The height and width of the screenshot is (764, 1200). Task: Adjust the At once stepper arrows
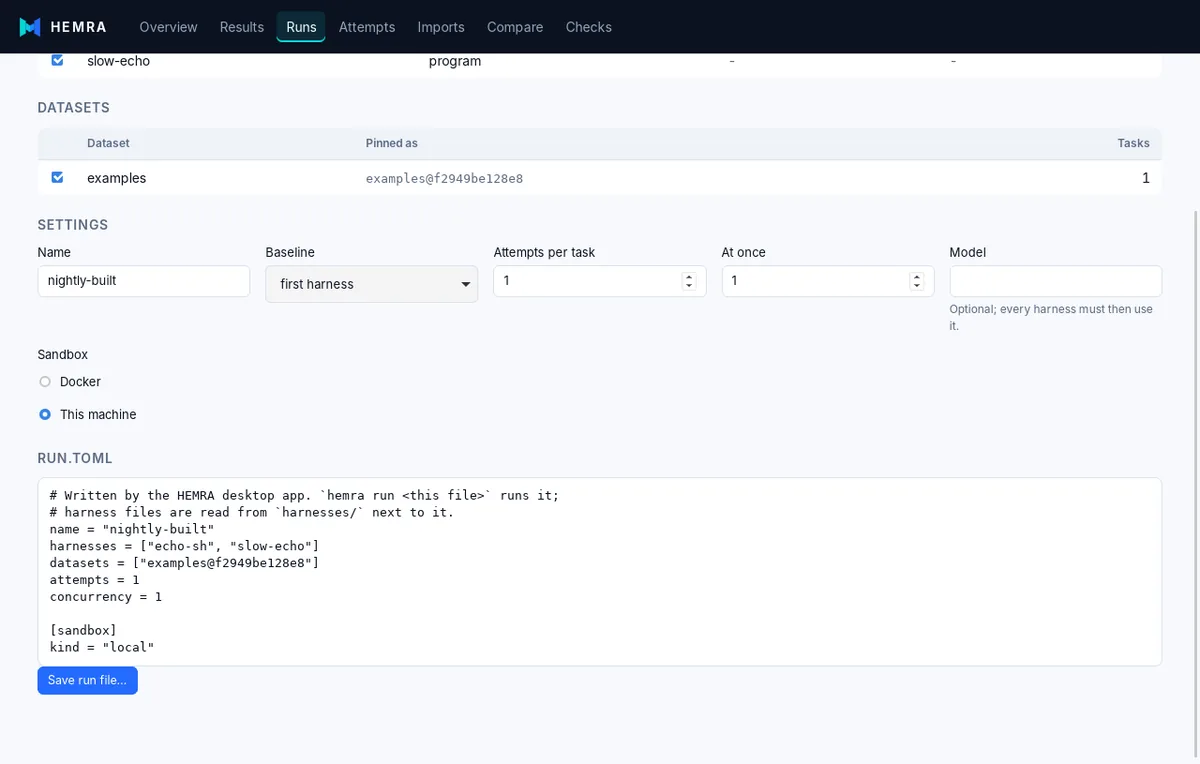(917, 281)
